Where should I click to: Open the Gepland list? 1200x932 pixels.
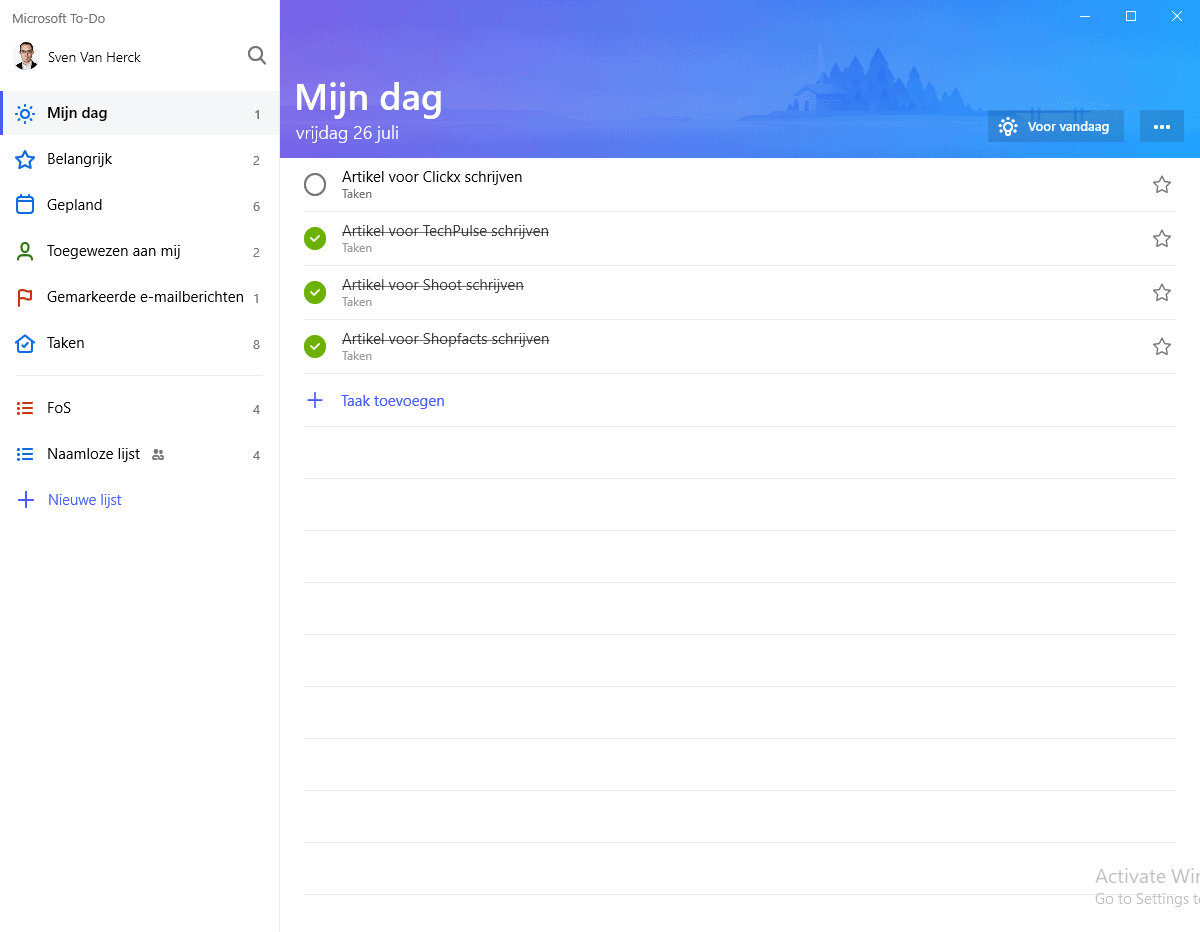pos(140,205)
